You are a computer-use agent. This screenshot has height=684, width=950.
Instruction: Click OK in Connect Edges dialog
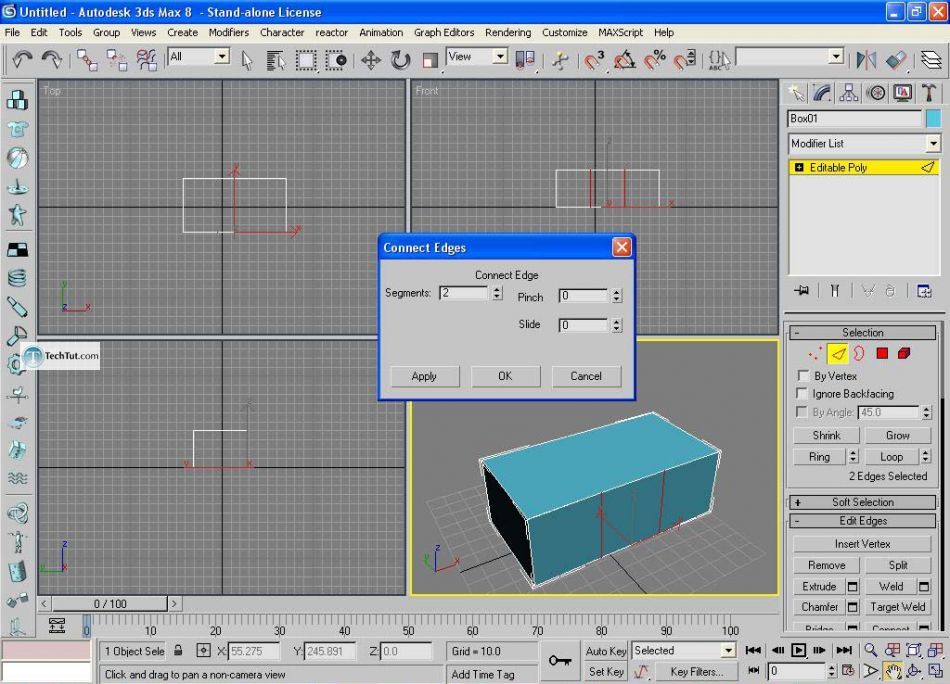[505, 376]
